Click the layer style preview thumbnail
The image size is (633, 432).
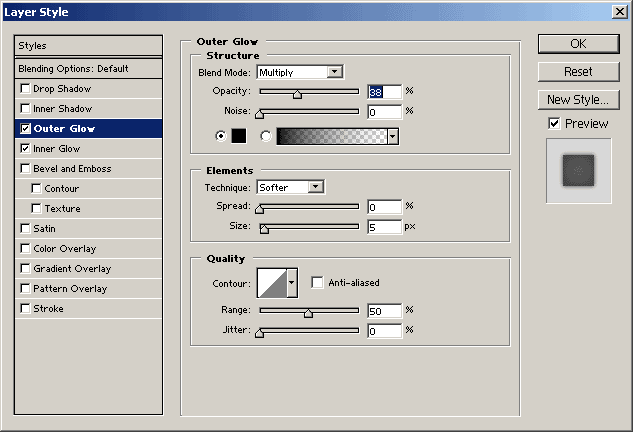point(579,171)
